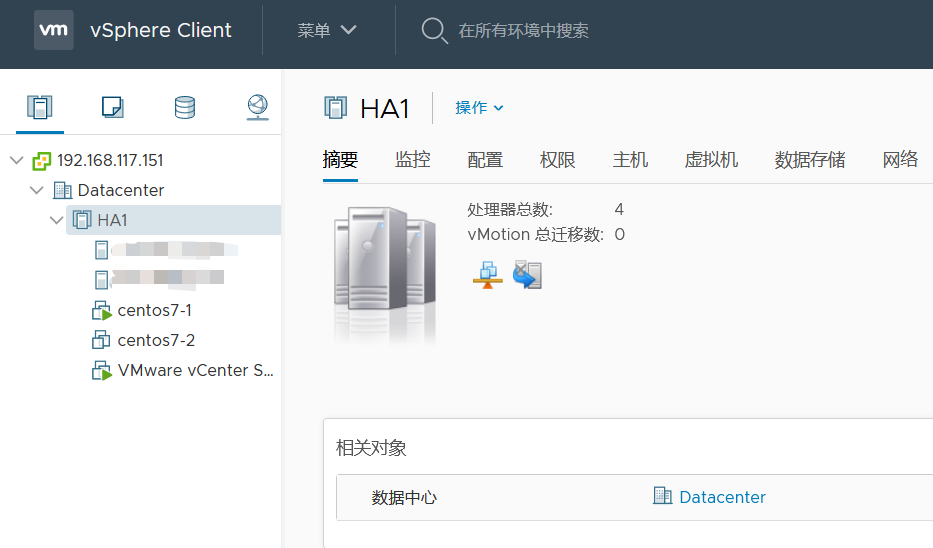Screen dimensions: 933x548
Task: Open the 数据存储 tab
Action: (810, 160)
